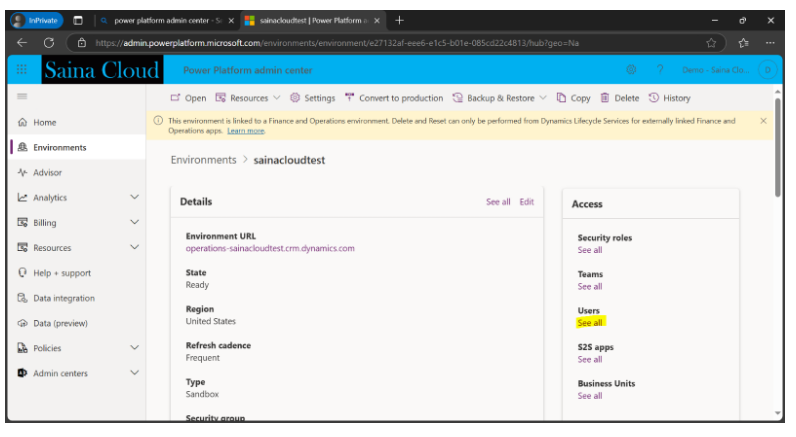Click See all in Details card

coord(498,202)
